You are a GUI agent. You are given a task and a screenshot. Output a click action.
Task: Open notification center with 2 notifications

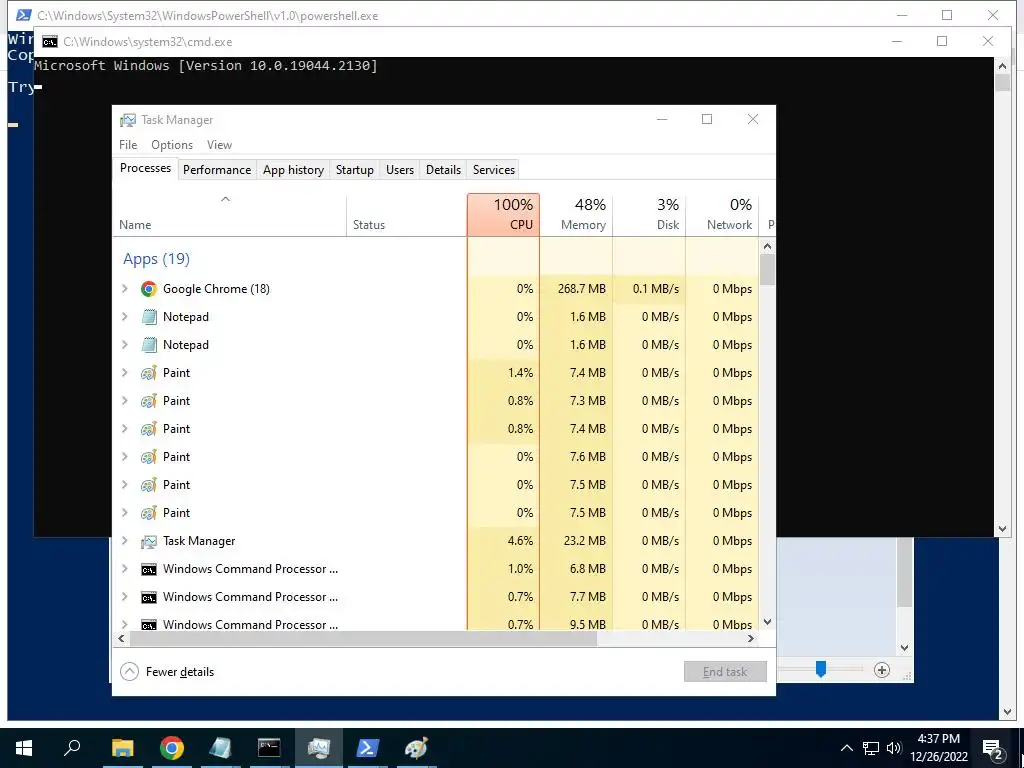tap(993, 749)
